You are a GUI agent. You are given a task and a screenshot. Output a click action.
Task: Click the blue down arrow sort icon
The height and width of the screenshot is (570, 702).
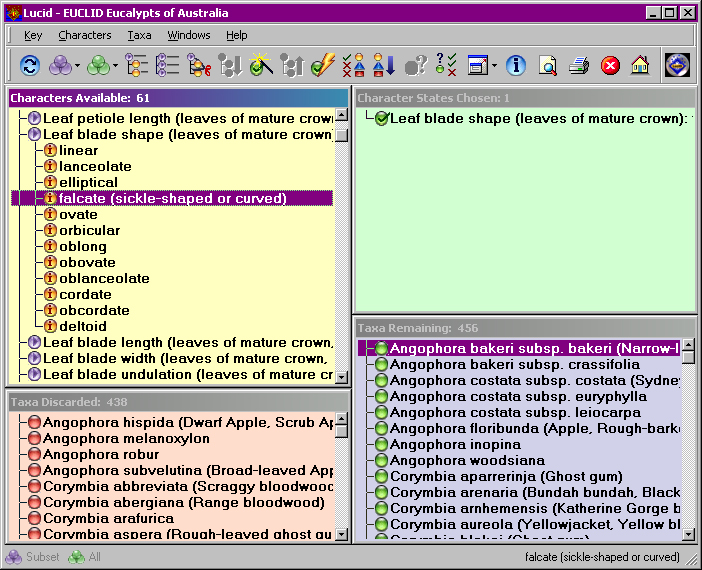pos(384,65)
